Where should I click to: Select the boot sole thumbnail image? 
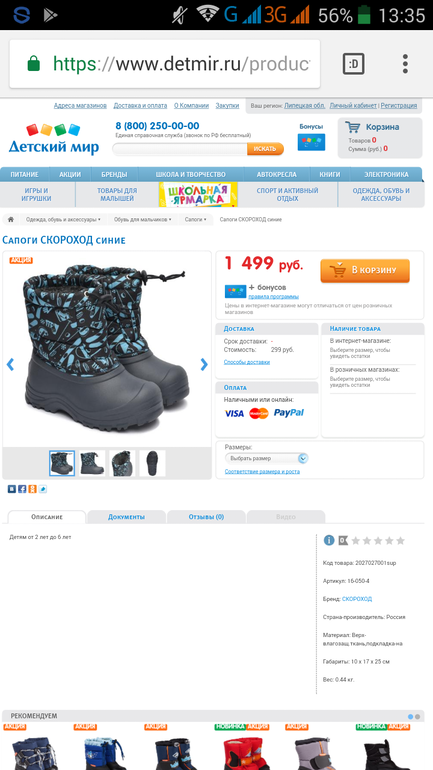152,463
